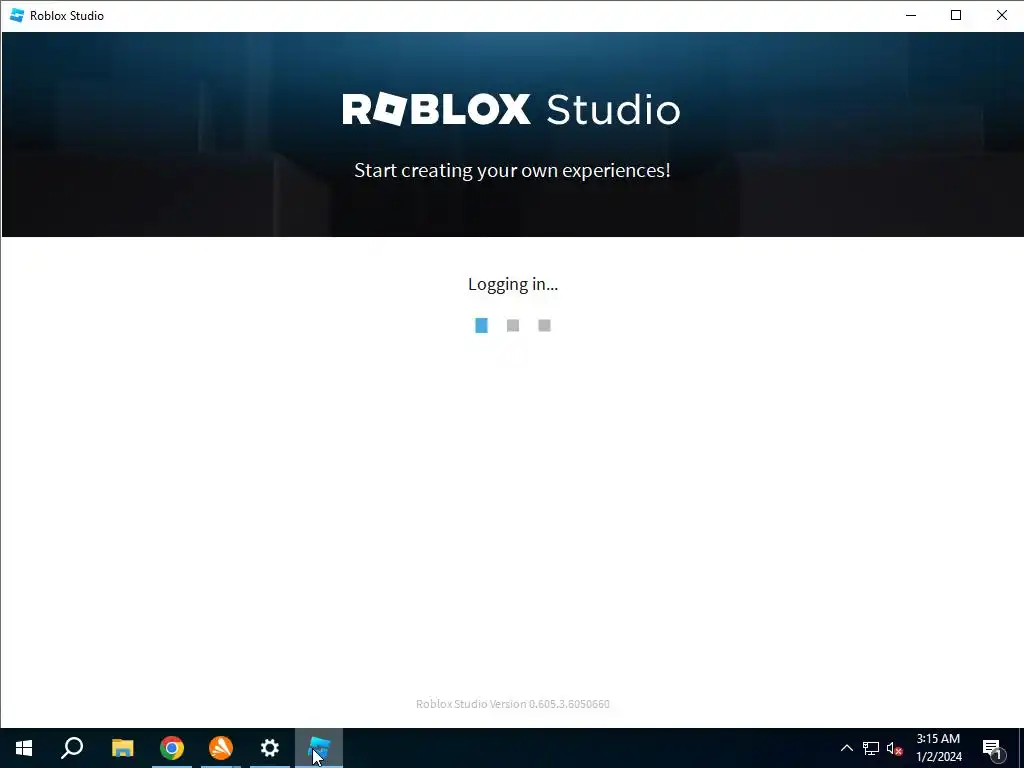Screen dimensions: 1024x768
Task: Launch File Explorer from taskbar
Action: [x=122, y=748]
